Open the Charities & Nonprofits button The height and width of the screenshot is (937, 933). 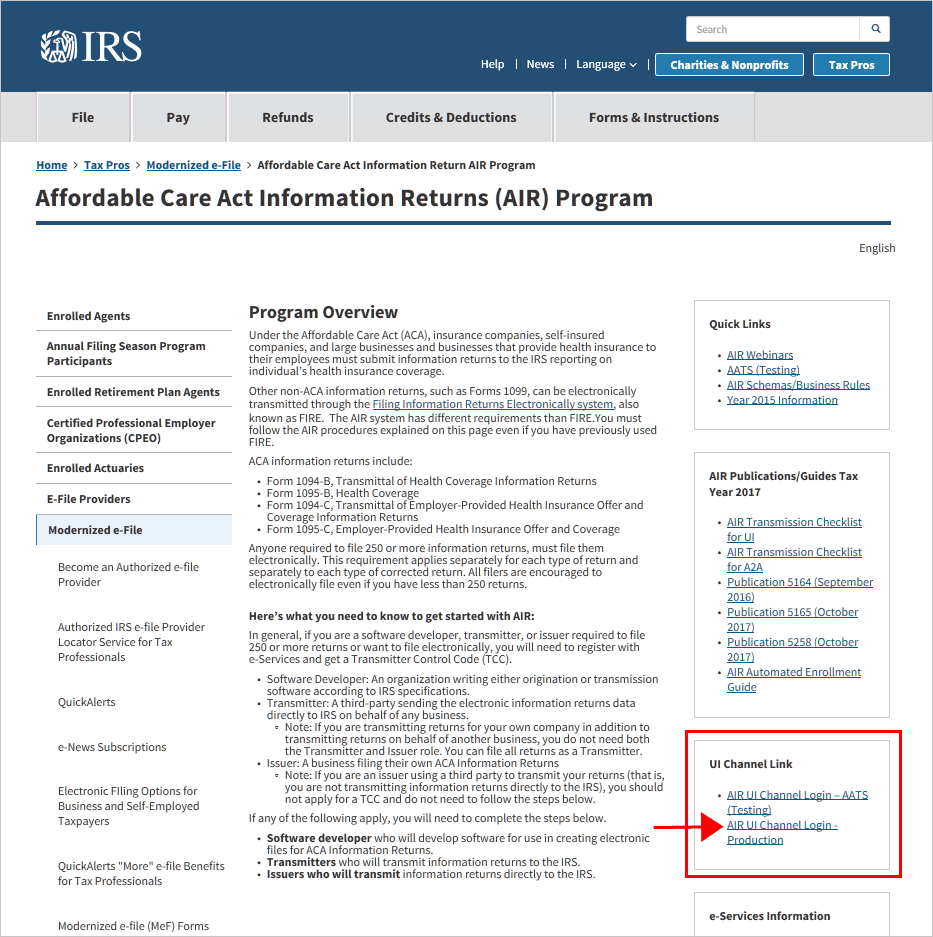tap(729, 65)
